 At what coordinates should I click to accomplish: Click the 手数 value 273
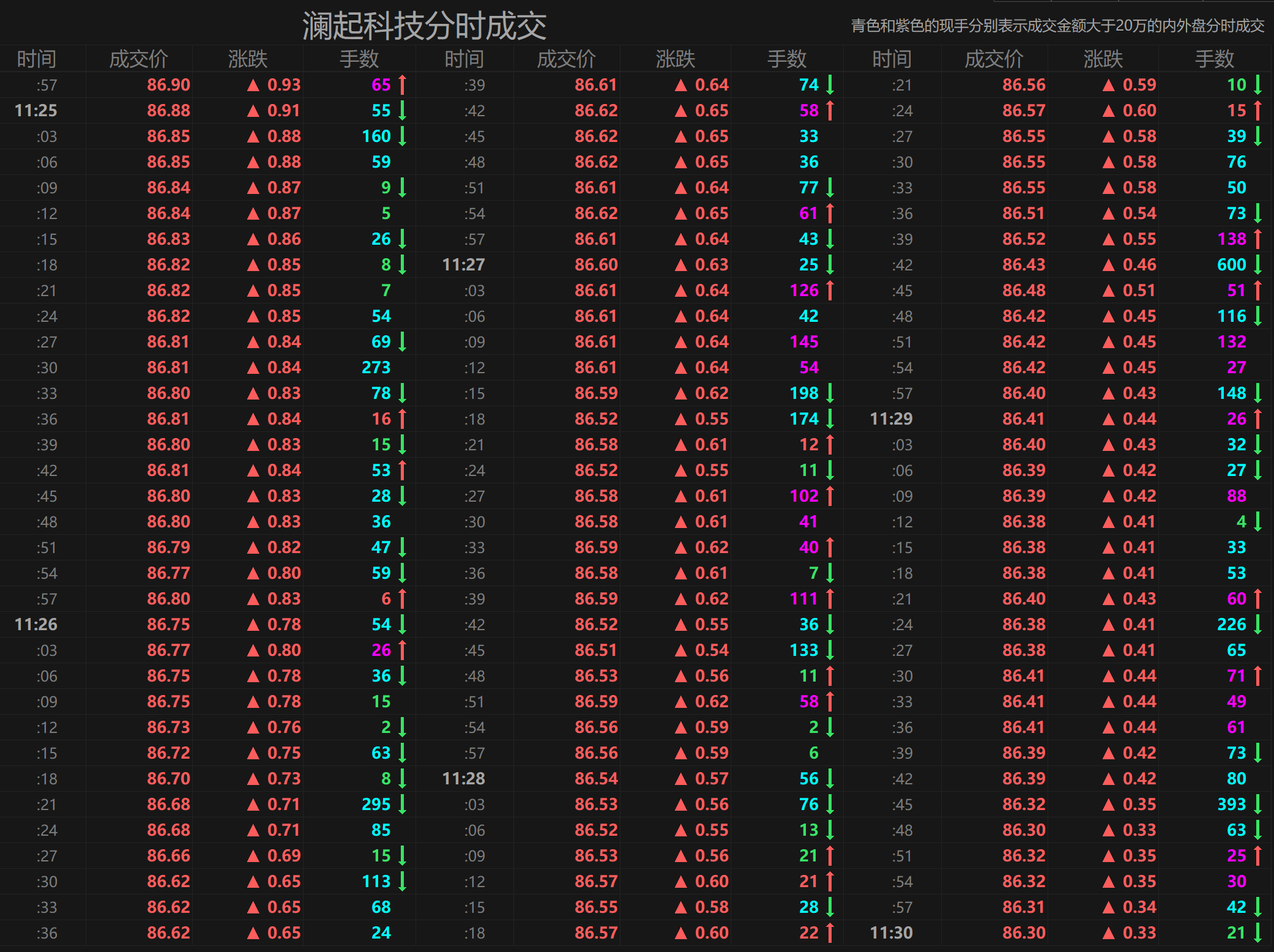pyautogui.click(x=376, y=368)
